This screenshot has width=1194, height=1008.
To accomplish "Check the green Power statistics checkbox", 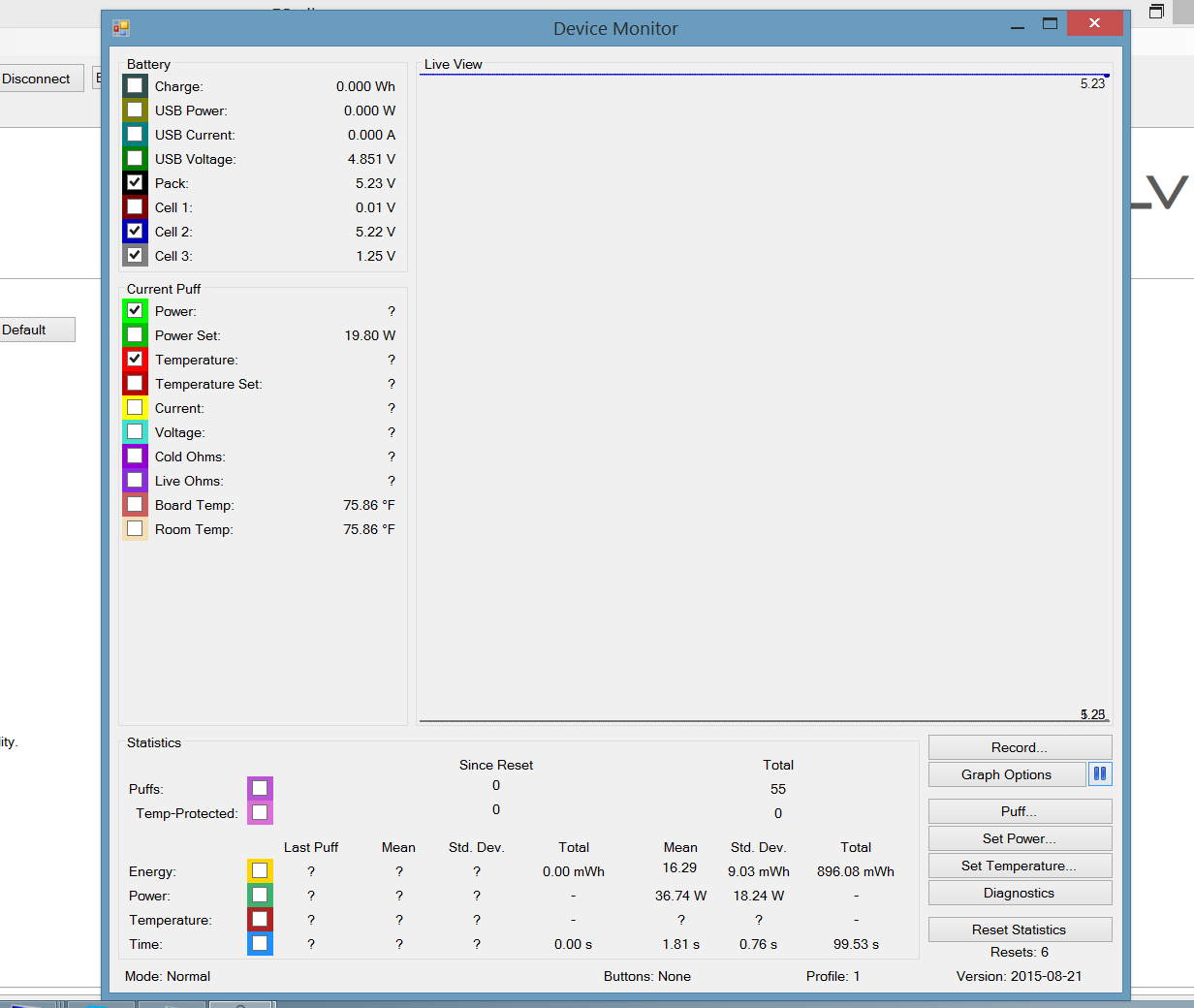I will [260, 895].
